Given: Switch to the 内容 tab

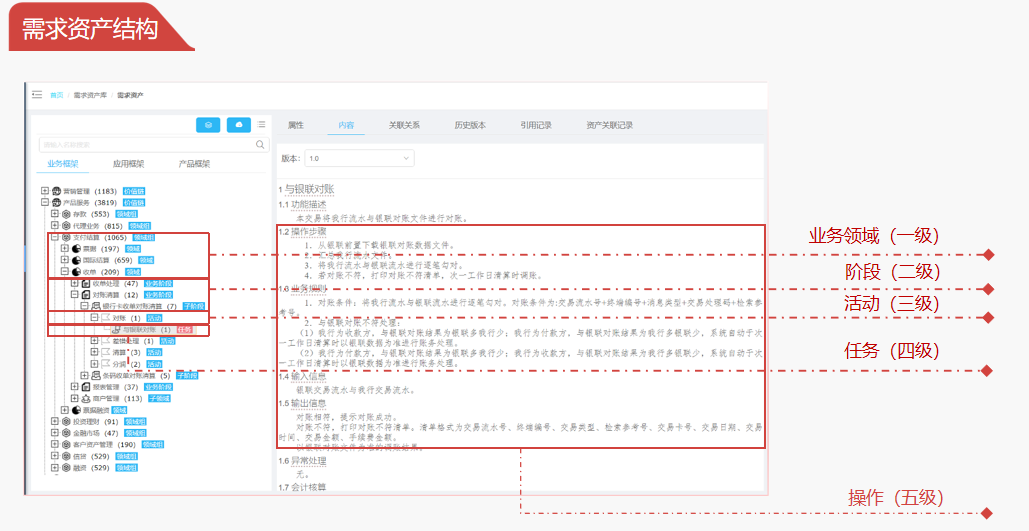Looking at the screenshot, I should pos(346,125).
